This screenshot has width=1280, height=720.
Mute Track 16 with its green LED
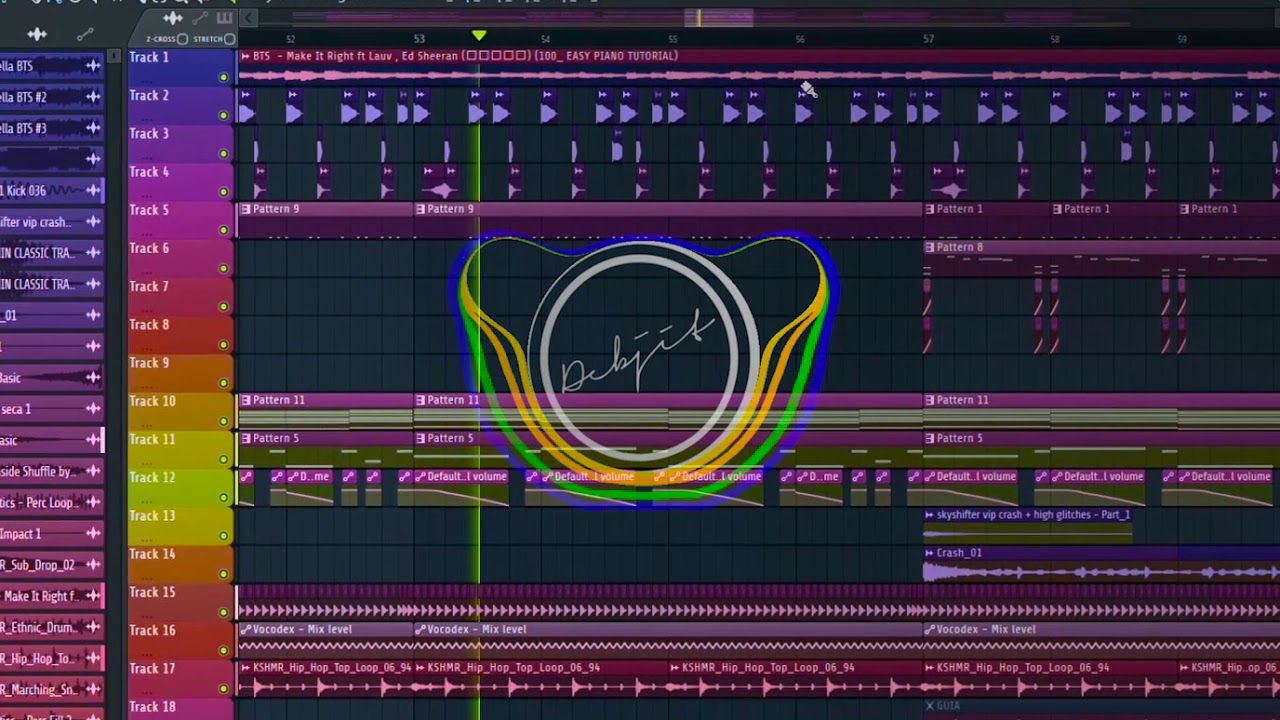coord(223,650)
